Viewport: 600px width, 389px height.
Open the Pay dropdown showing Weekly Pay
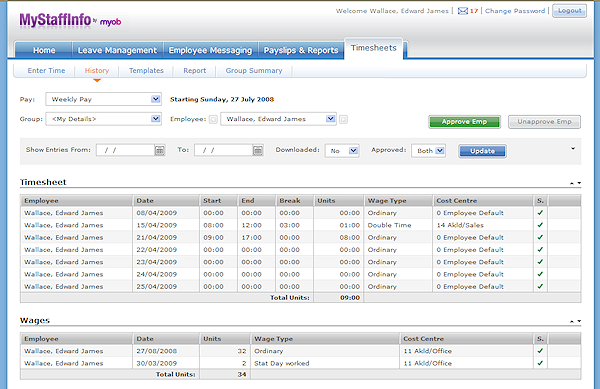[x=103, y=99]
